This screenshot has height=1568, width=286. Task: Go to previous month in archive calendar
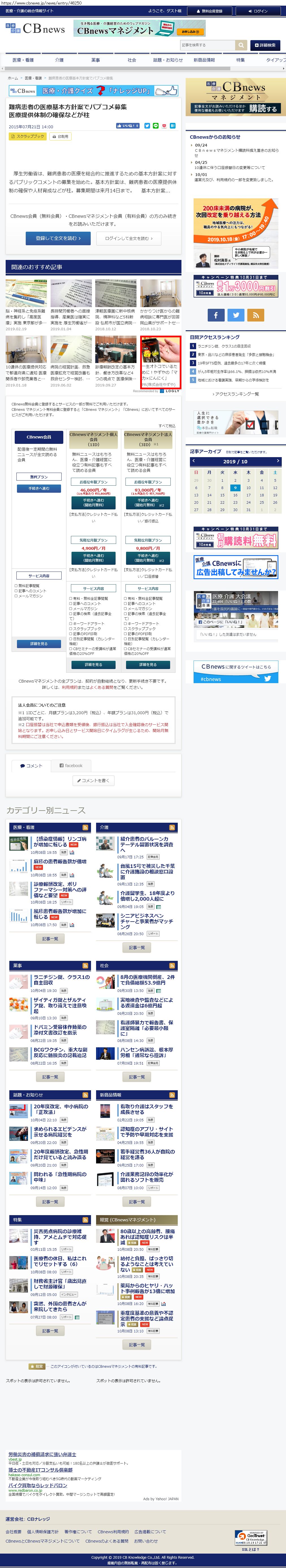coord(194,461)
